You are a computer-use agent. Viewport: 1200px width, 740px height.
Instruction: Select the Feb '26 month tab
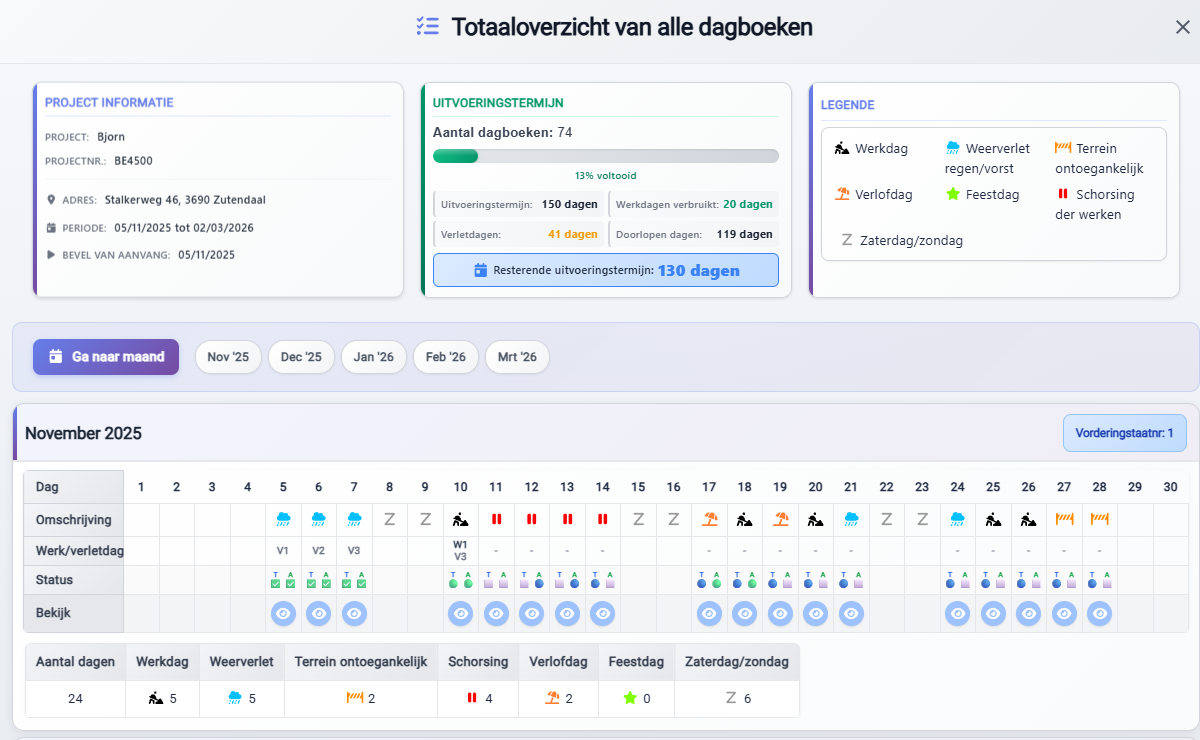tap(445, 356)
